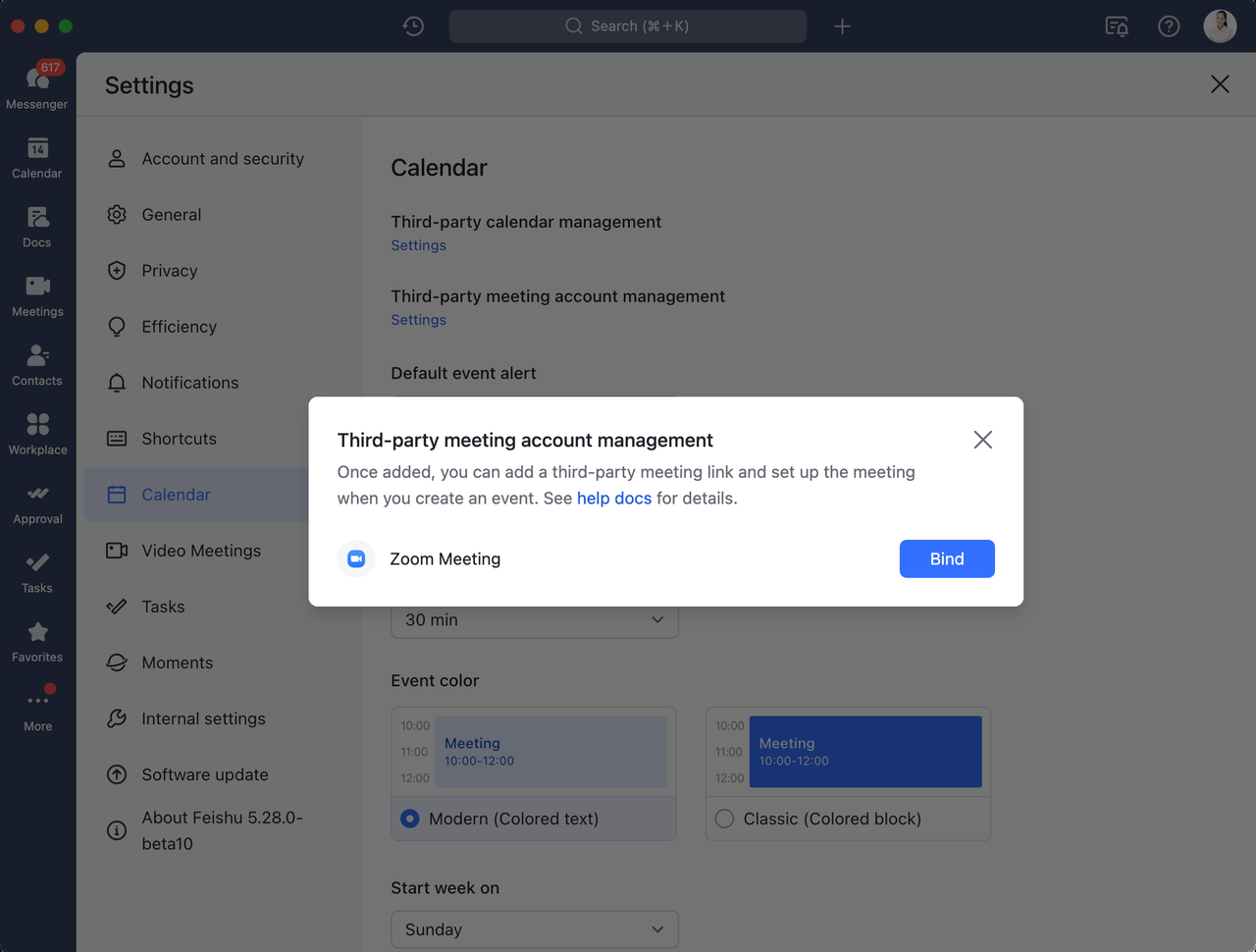Click Bind button for Zoom Meeting
This screenshot has width=1256, height=952.
point(946,558)
